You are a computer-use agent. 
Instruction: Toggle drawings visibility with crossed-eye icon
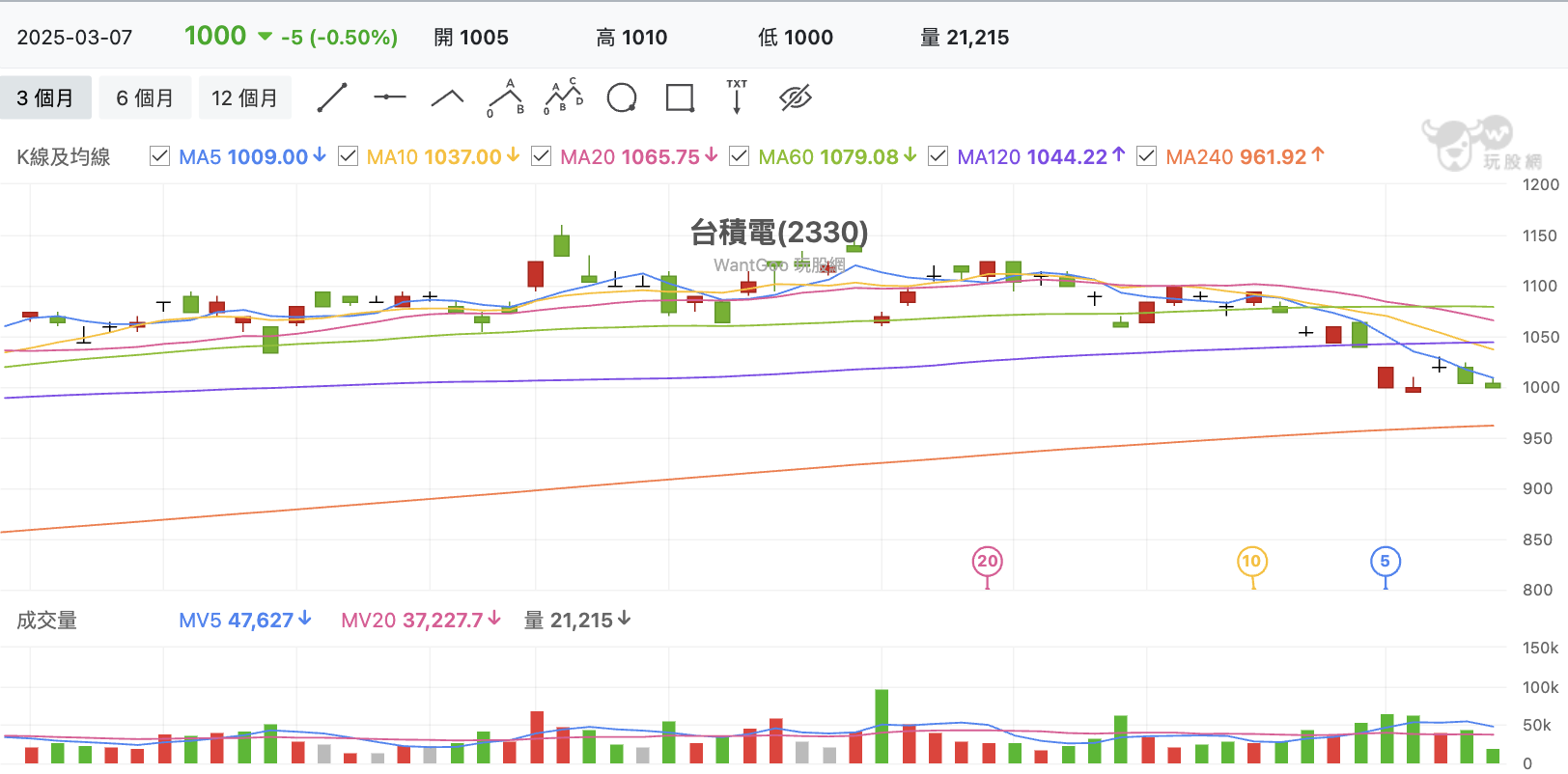tap(796, 97)
